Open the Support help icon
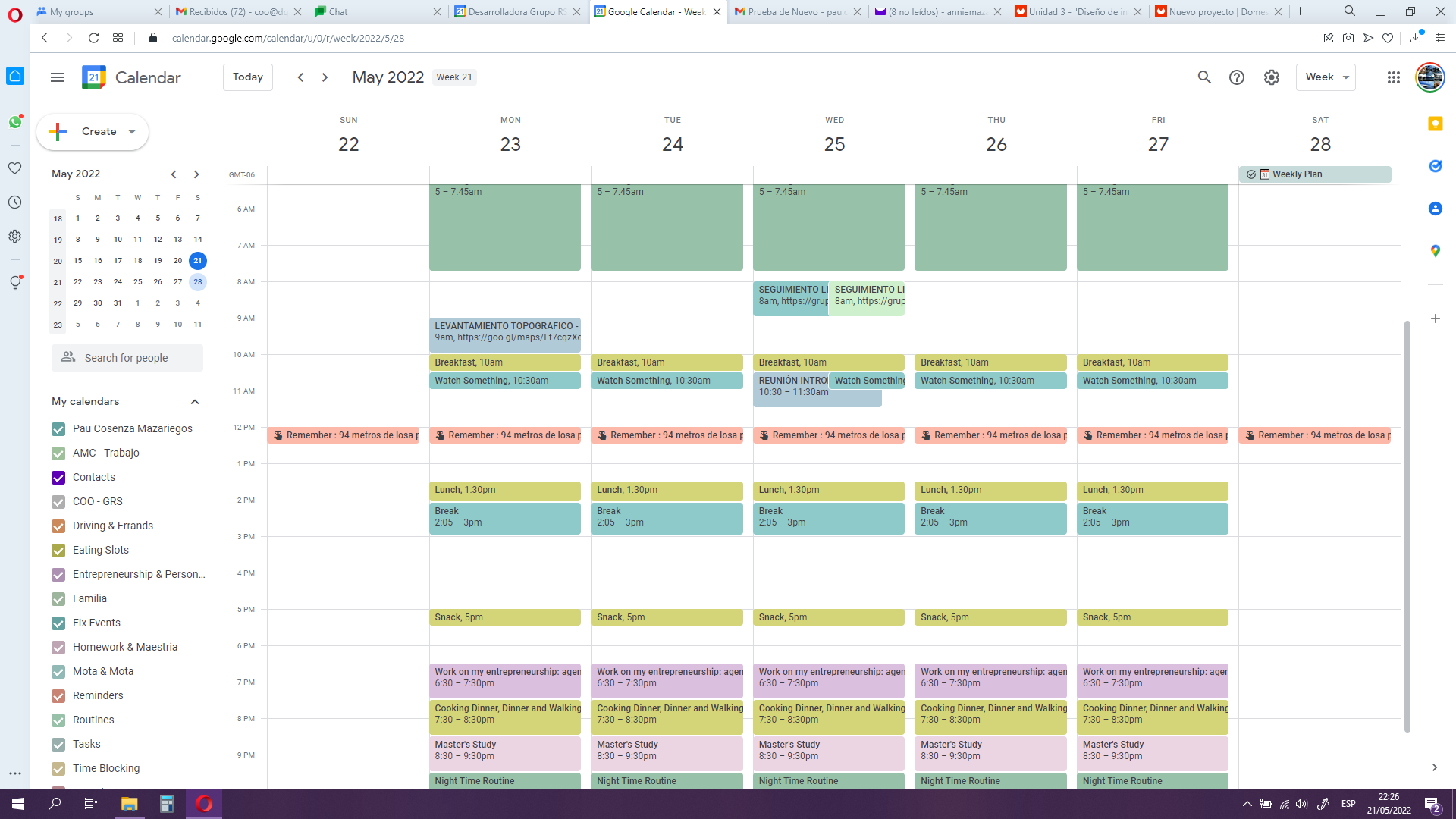 point(1237,77)
